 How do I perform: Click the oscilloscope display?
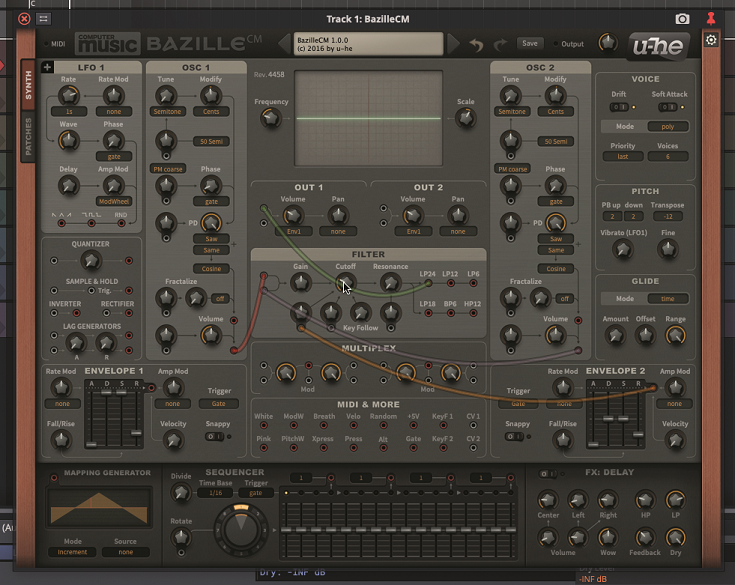(368, 118)
